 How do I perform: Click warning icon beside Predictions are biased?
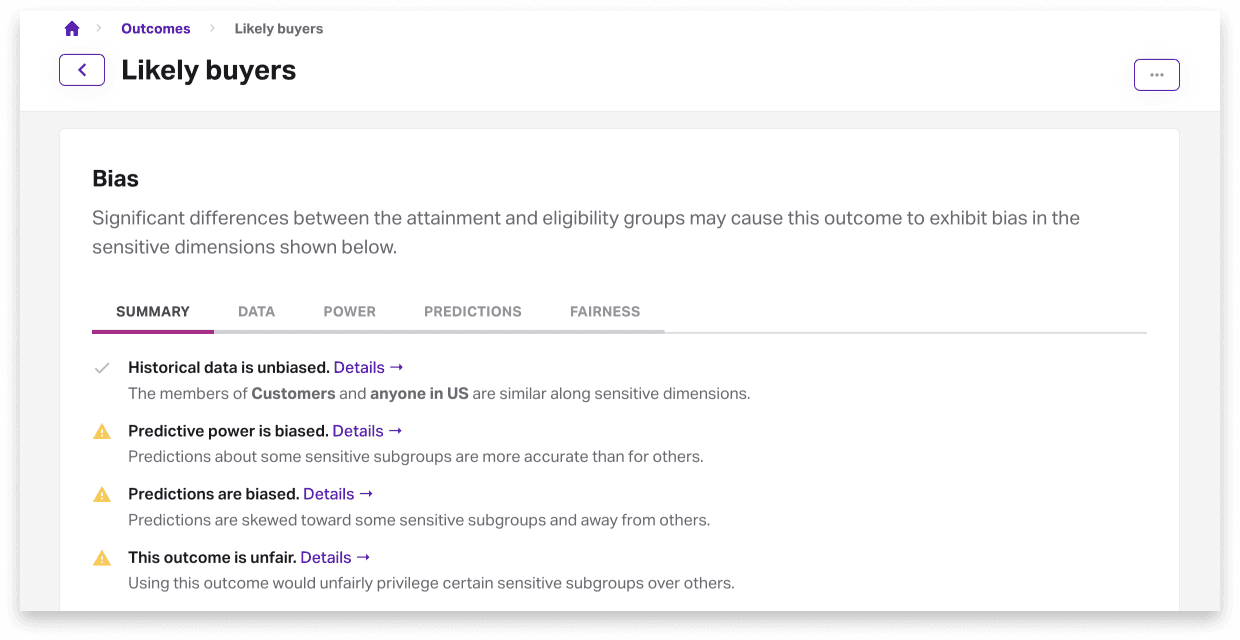click(x=102, y=495)
